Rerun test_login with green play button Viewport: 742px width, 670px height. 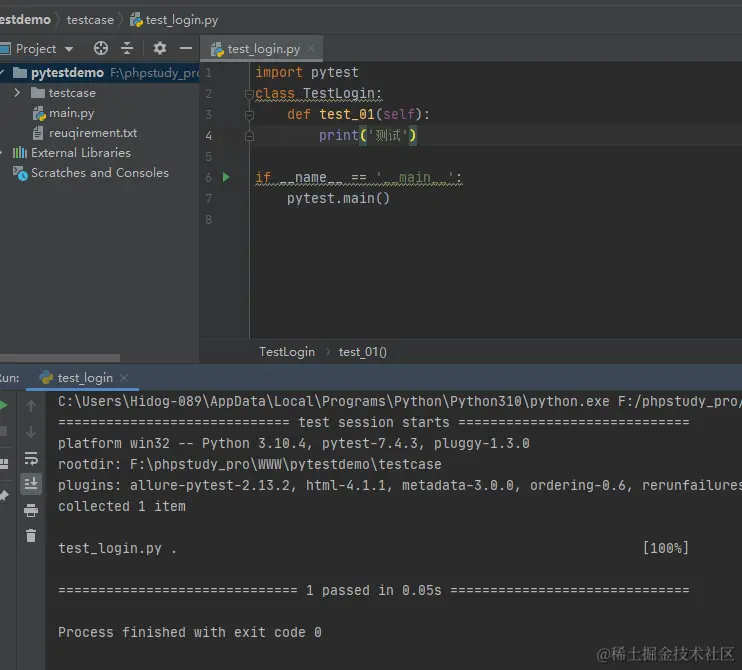(x=3, y=406)
